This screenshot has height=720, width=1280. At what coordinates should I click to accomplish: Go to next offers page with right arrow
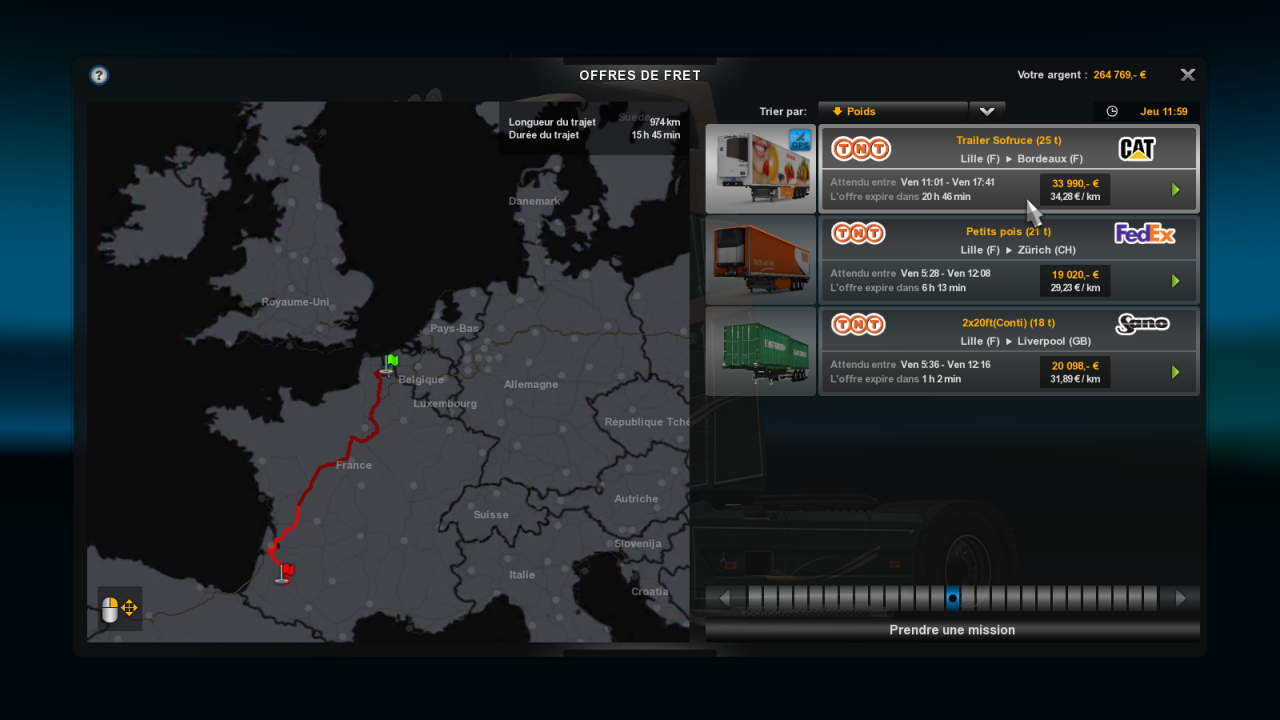point(1181,598)
